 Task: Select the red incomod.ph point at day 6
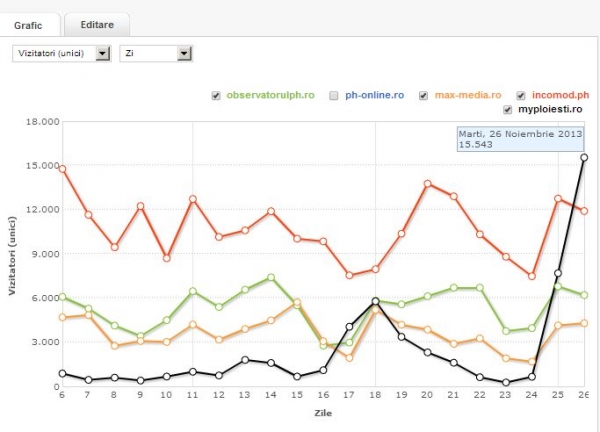[x=62, y=169]
